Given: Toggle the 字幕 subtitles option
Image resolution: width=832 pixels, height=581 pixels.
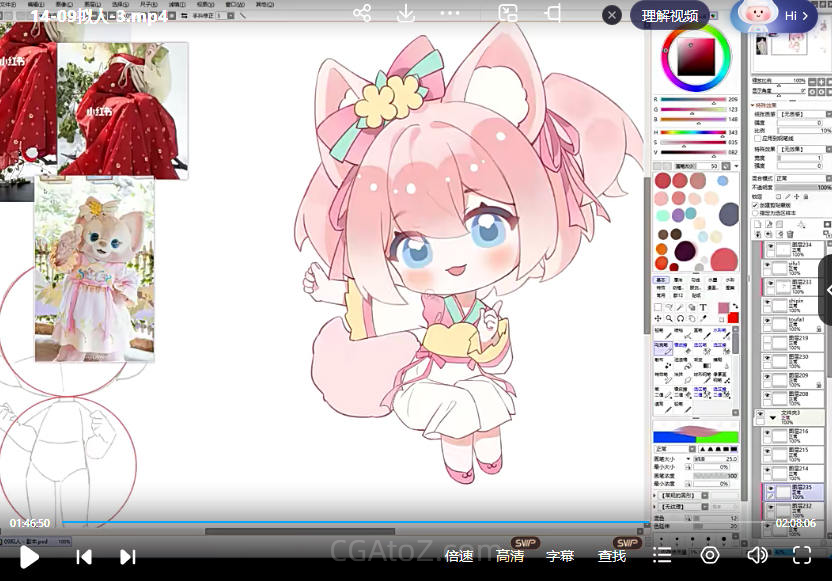Looking at the screenshot, I should click(x=560, y=556).
